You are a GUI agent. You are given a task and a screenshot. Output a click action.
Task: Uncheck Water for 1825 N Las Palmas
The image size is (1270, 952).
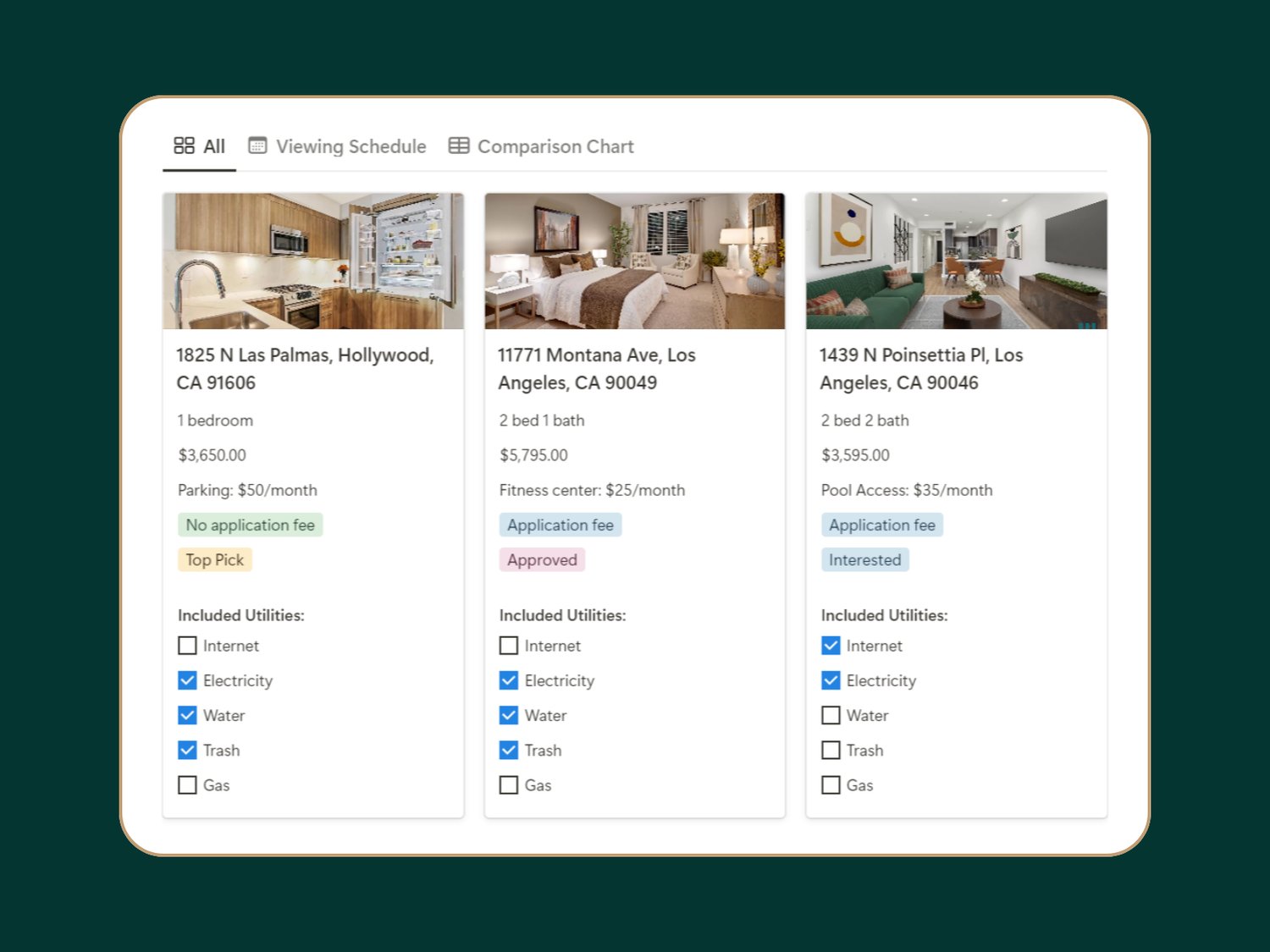(187, 715)
